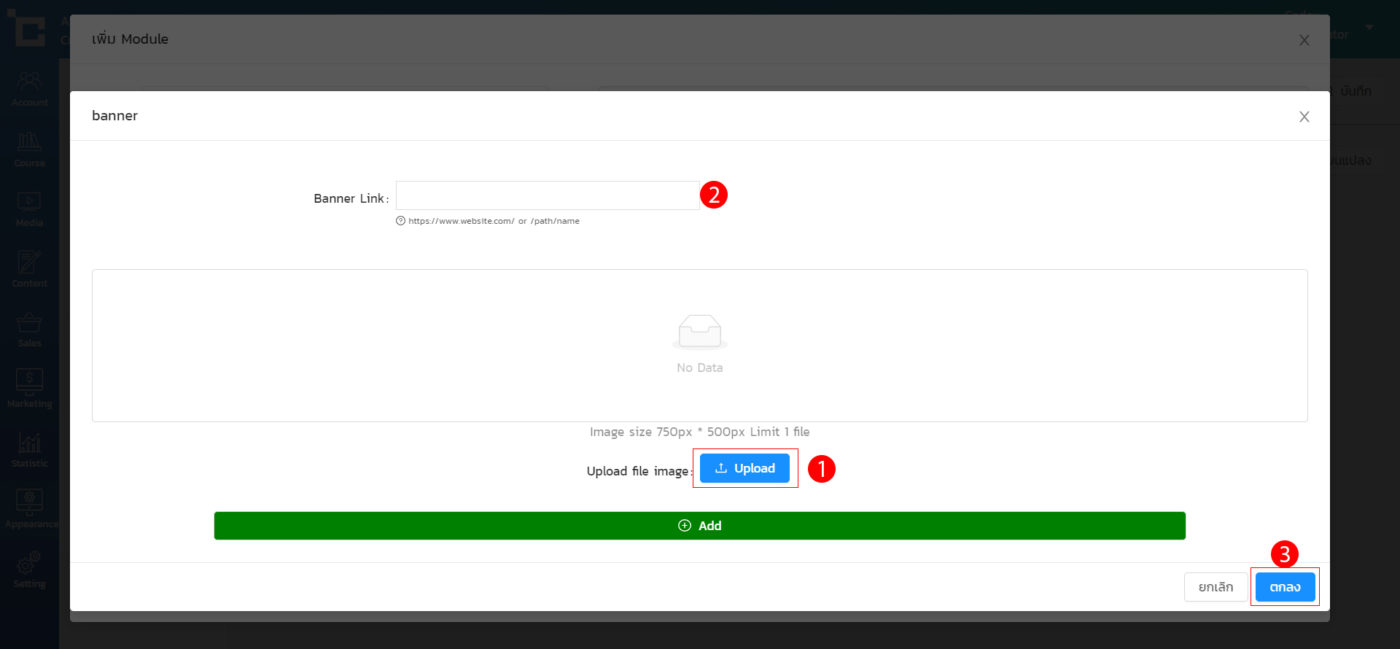Viewport: 1400px width, 649px height.
Task: Open the Account section in sidebar
Action: coord(29,88)
